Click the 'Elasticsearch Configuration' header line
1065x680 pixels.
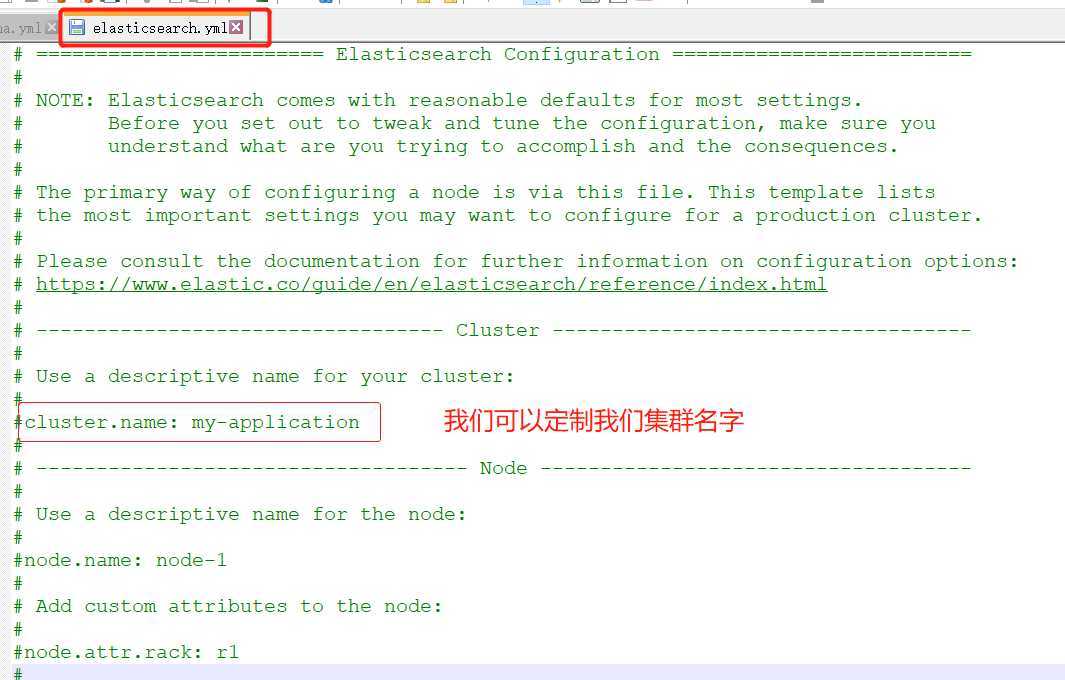(x=492, y=54)
